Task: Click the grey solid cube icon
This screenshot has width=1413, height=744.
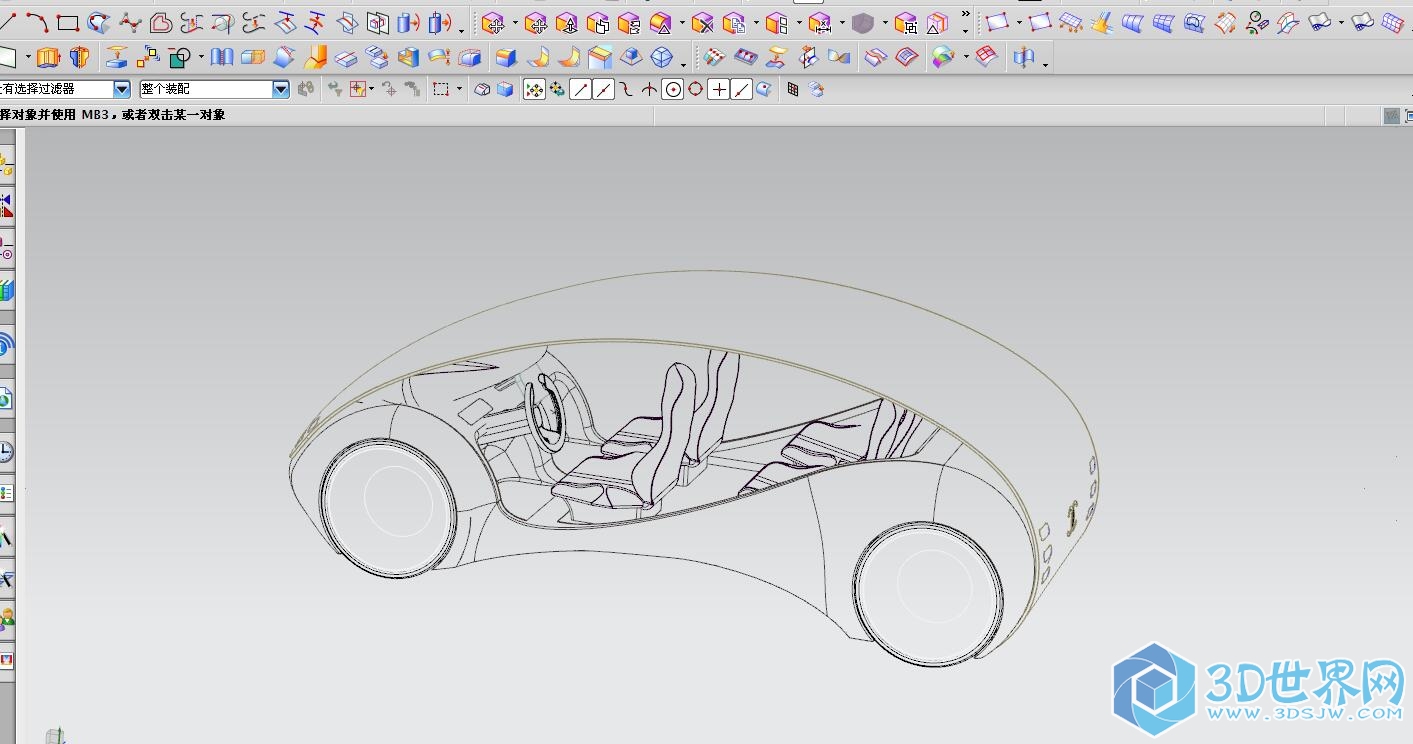Action: point(863,23)
